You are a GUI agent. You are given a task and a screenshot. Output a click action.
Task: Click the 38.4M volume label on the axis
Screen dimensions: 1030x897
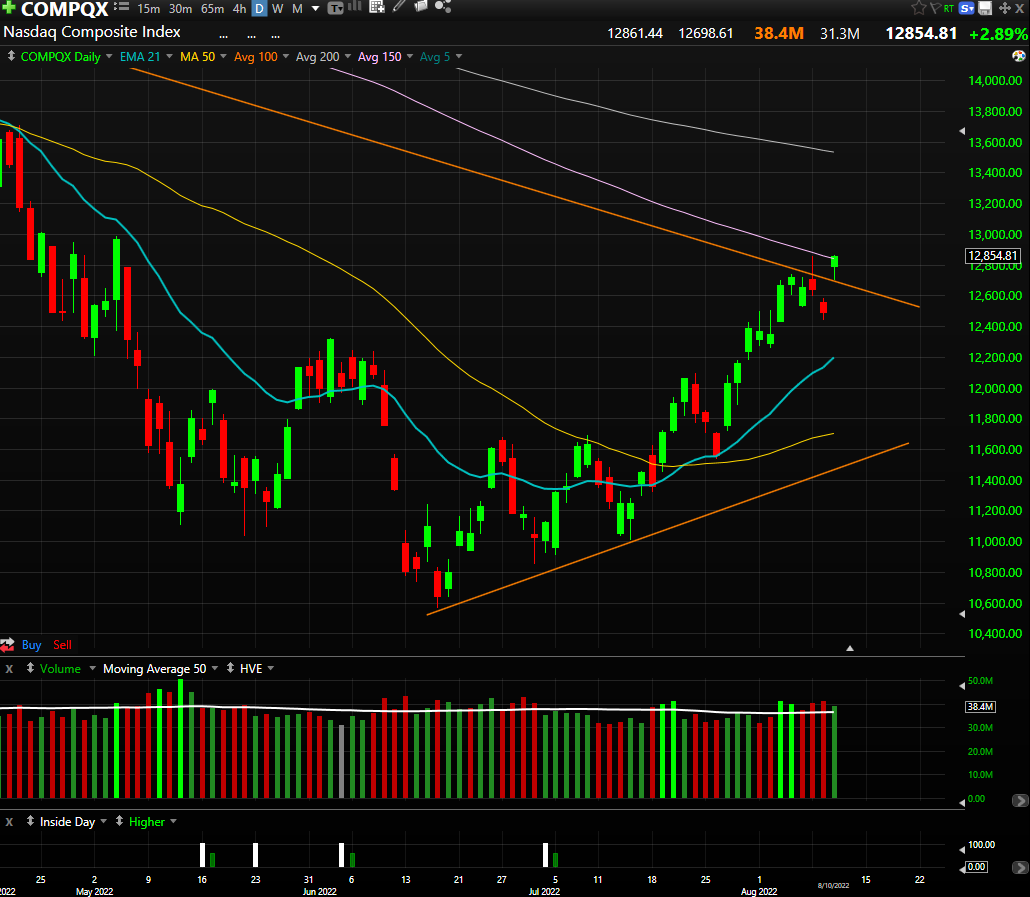coord(980,707)
